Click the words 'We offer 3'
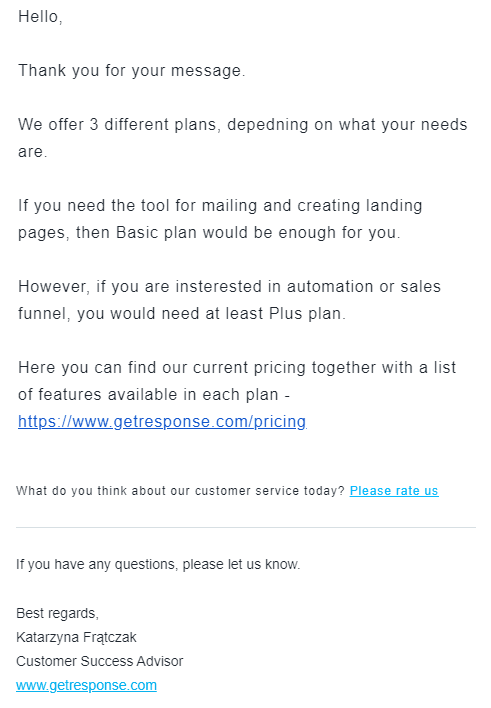Image resolution: width=491 pixels, height=708 pixels. (x=58, y=125)
